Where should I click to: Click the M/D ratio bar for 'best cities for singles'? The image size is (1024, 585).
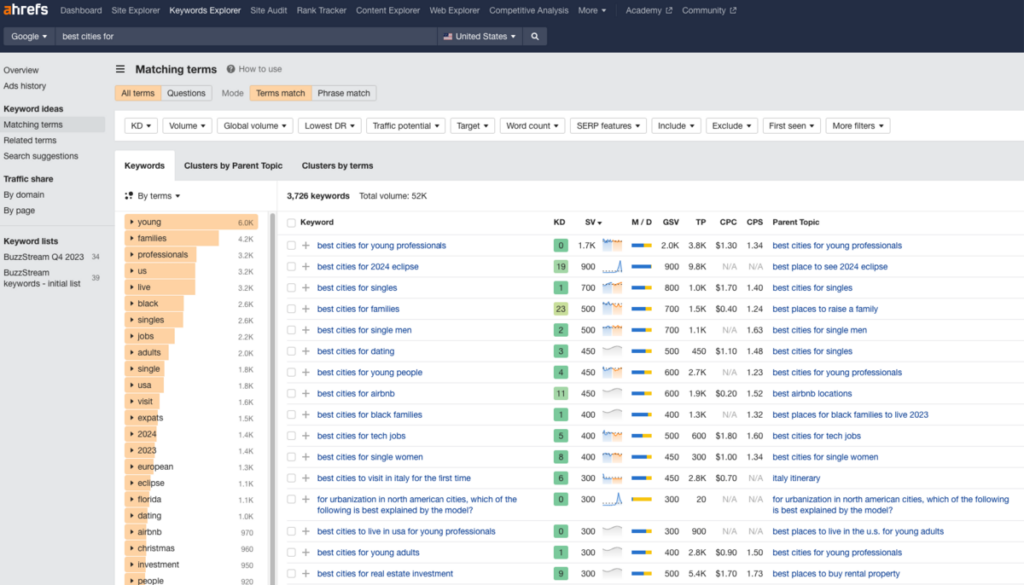(640, 287)
